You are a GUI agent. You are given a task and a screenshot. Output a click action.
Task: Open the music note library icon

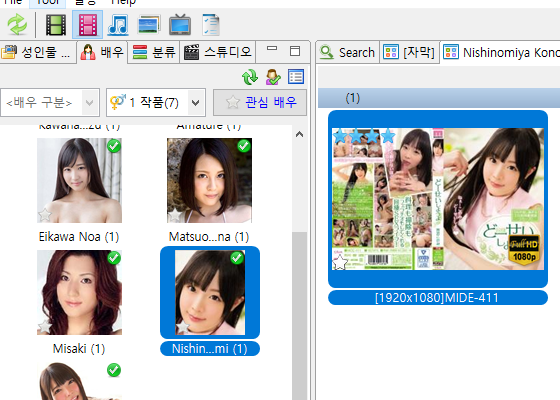pos(118,25)
